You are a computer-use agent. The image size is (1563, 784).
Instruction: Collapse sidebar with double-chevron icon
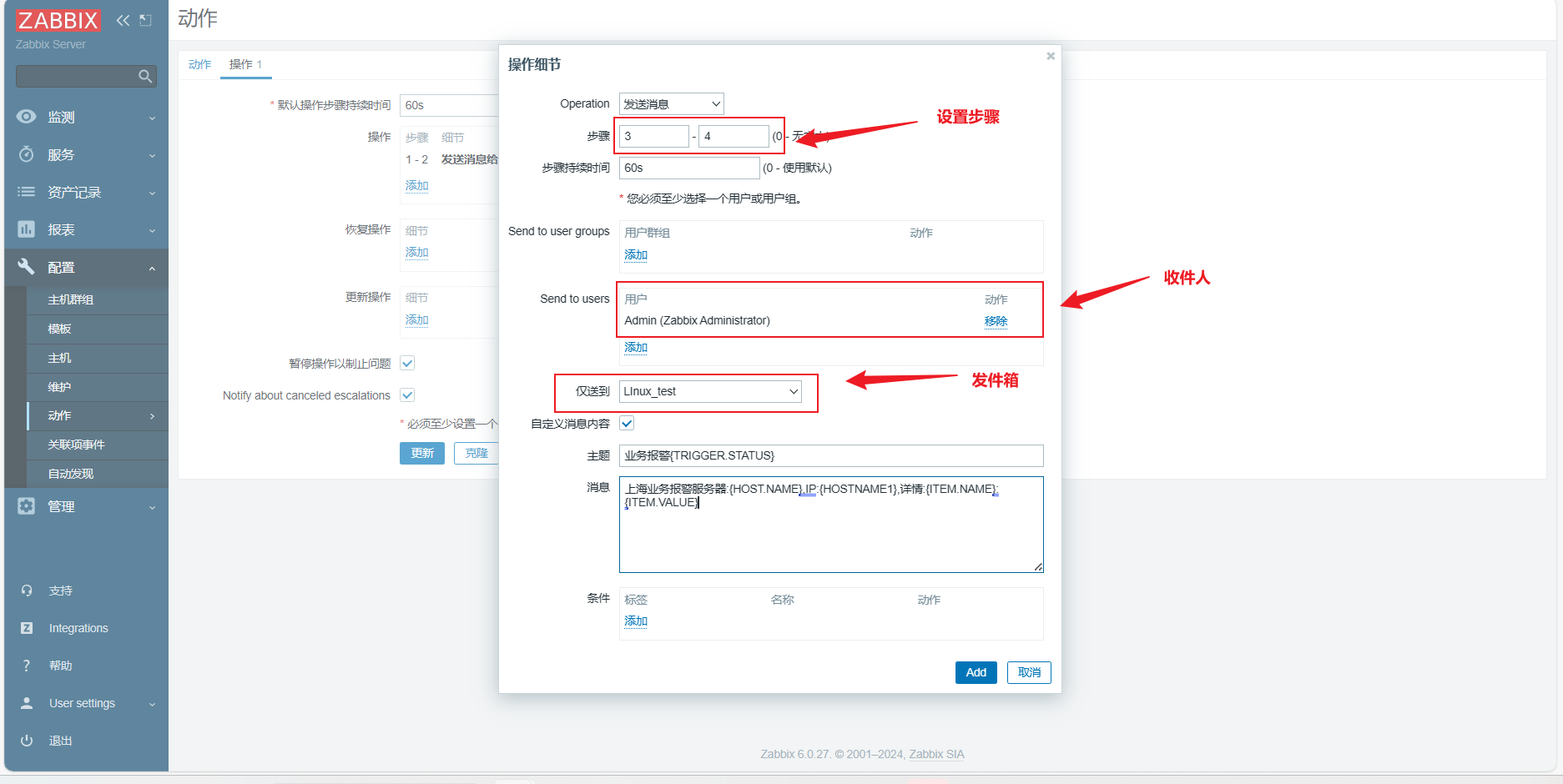coord(124,20)
